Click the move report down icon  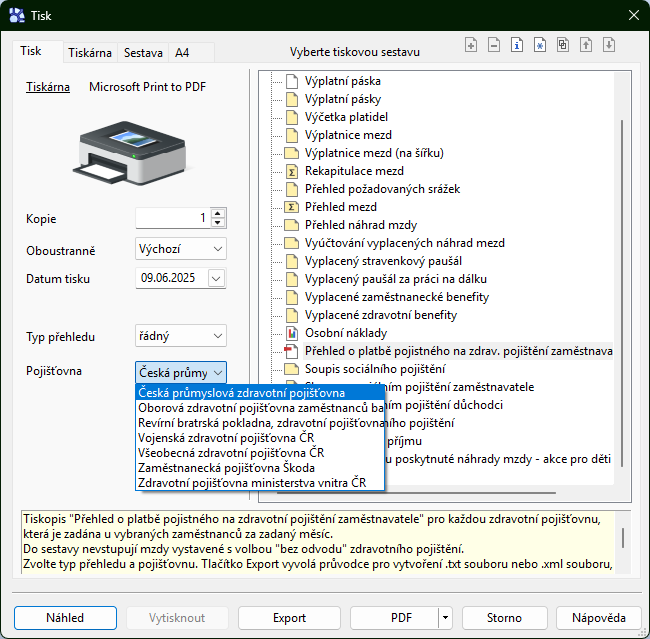[x=609, y=45]
